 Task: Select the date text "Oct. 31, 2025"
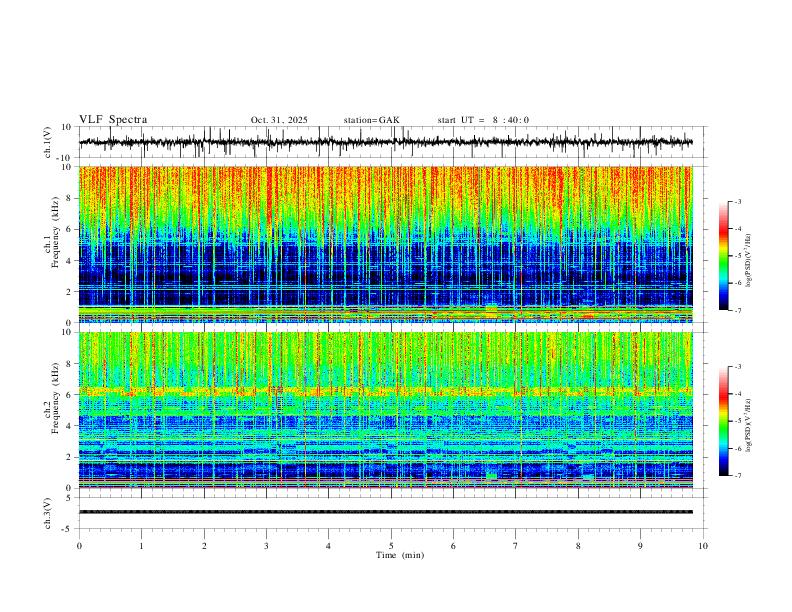point(279,120)
